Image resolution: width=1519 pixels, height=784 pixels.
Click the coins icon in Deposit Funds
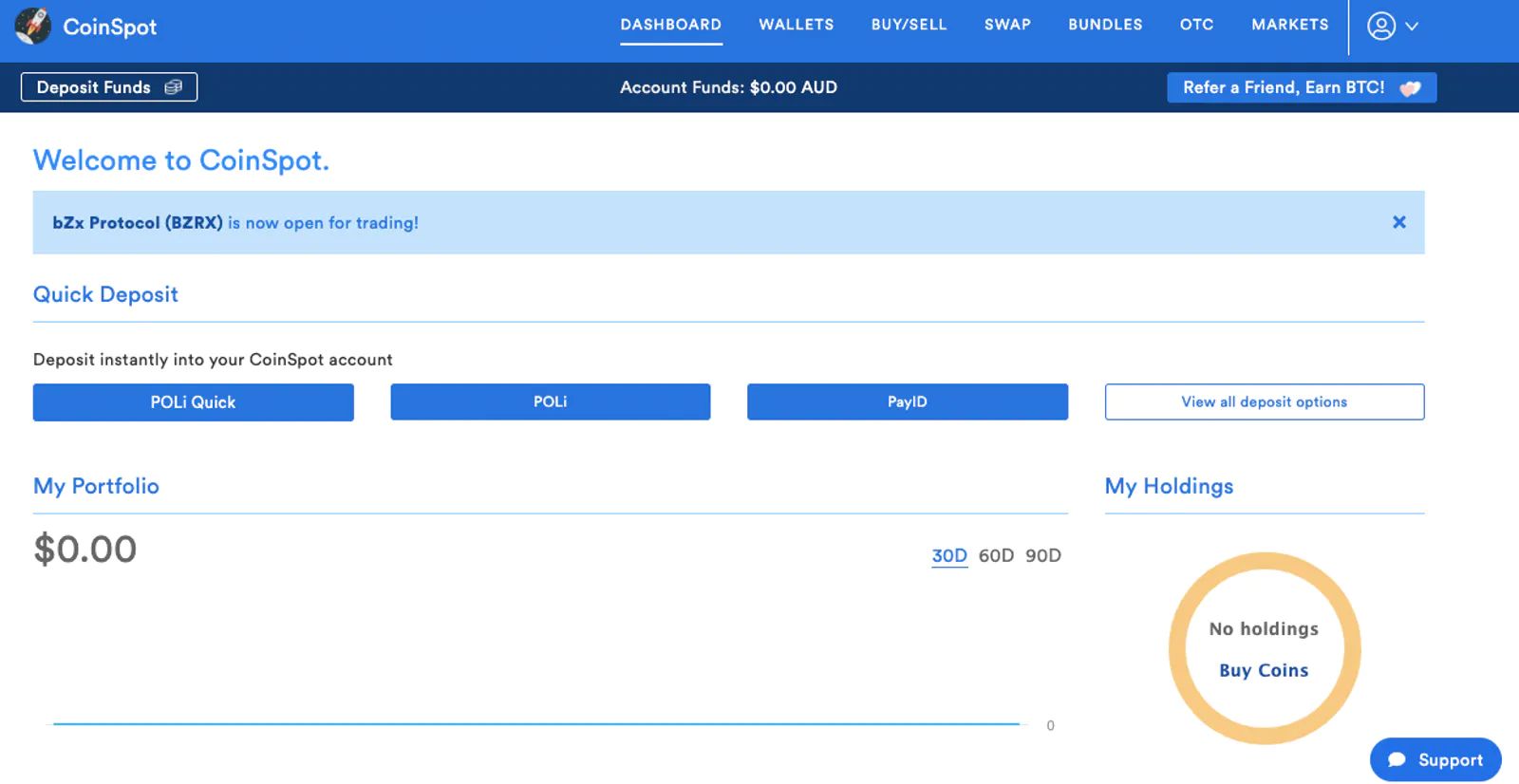173,87
